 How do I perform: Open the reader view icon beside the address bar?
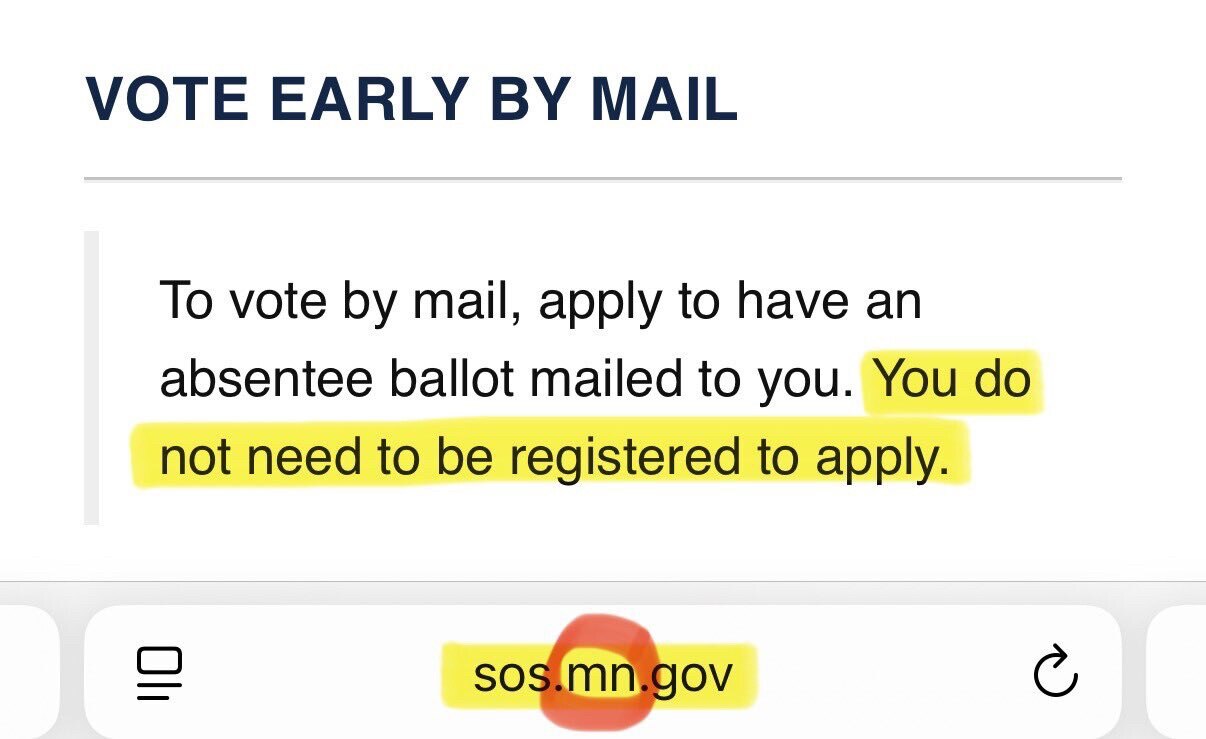coord(160,672)
